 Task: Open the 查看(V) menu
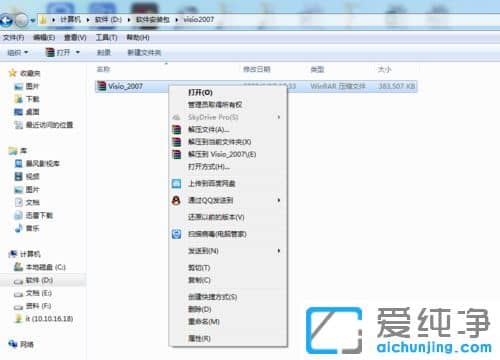(75, 37)
